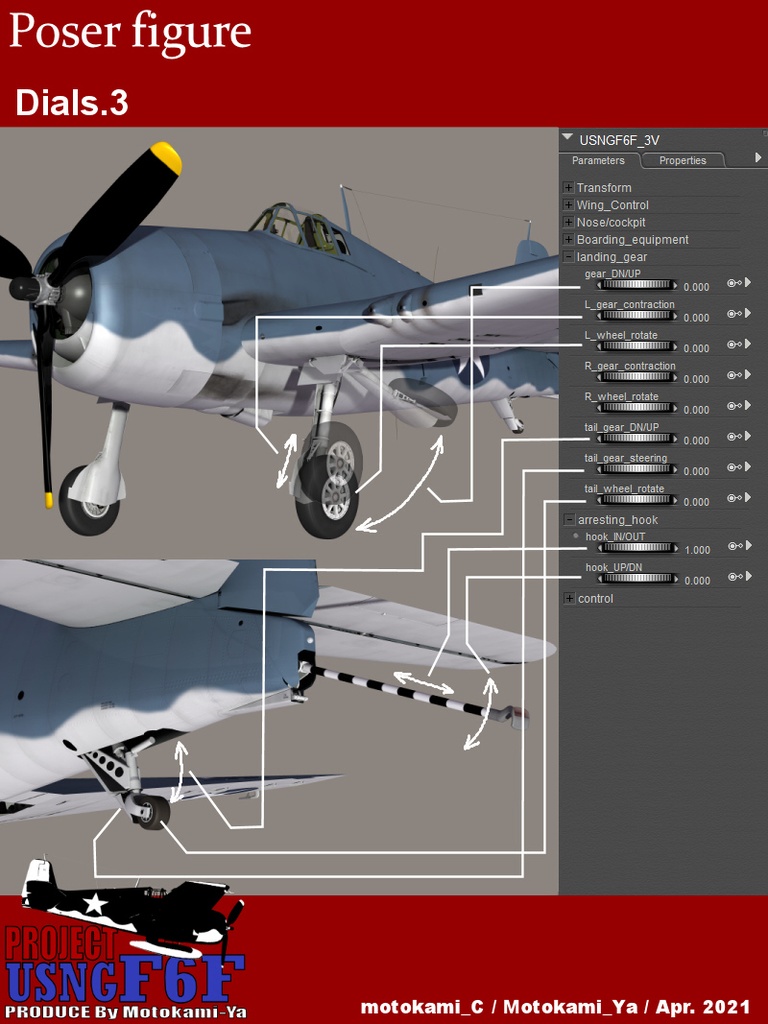The width and height of the screenshot is (768, 1024).
Task: Click the gear_DN/UP value field 0.000
Action: pos(696,287)
